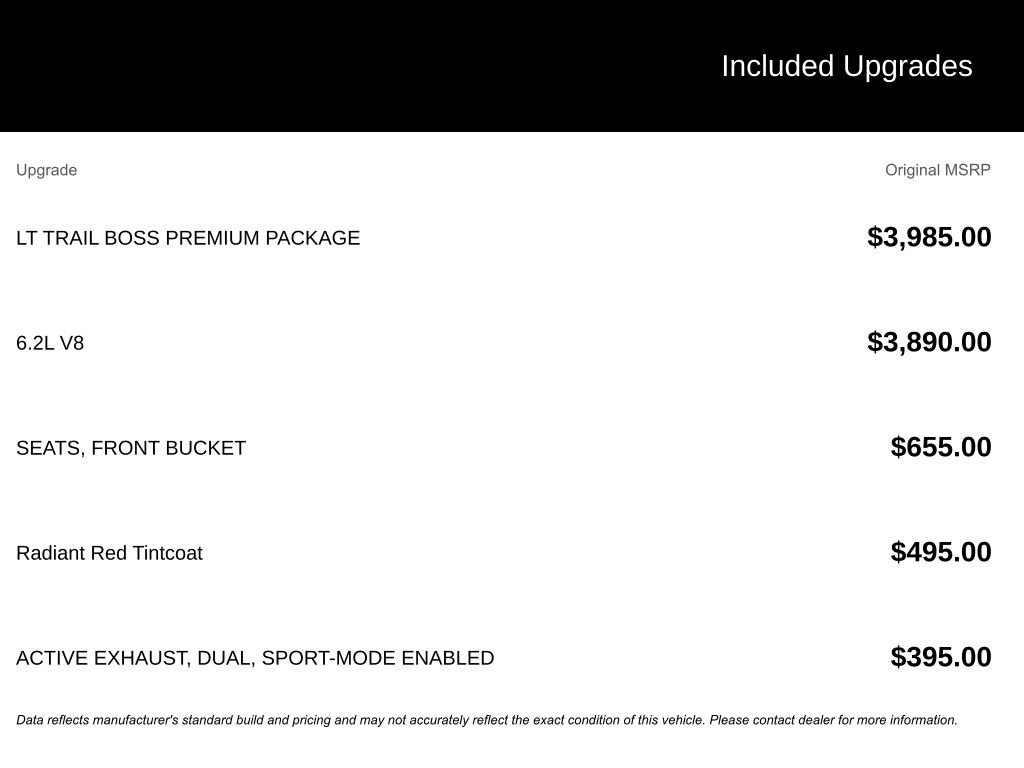Click the $495.00 price value
Screen dimensions: 1024x768
940,552
